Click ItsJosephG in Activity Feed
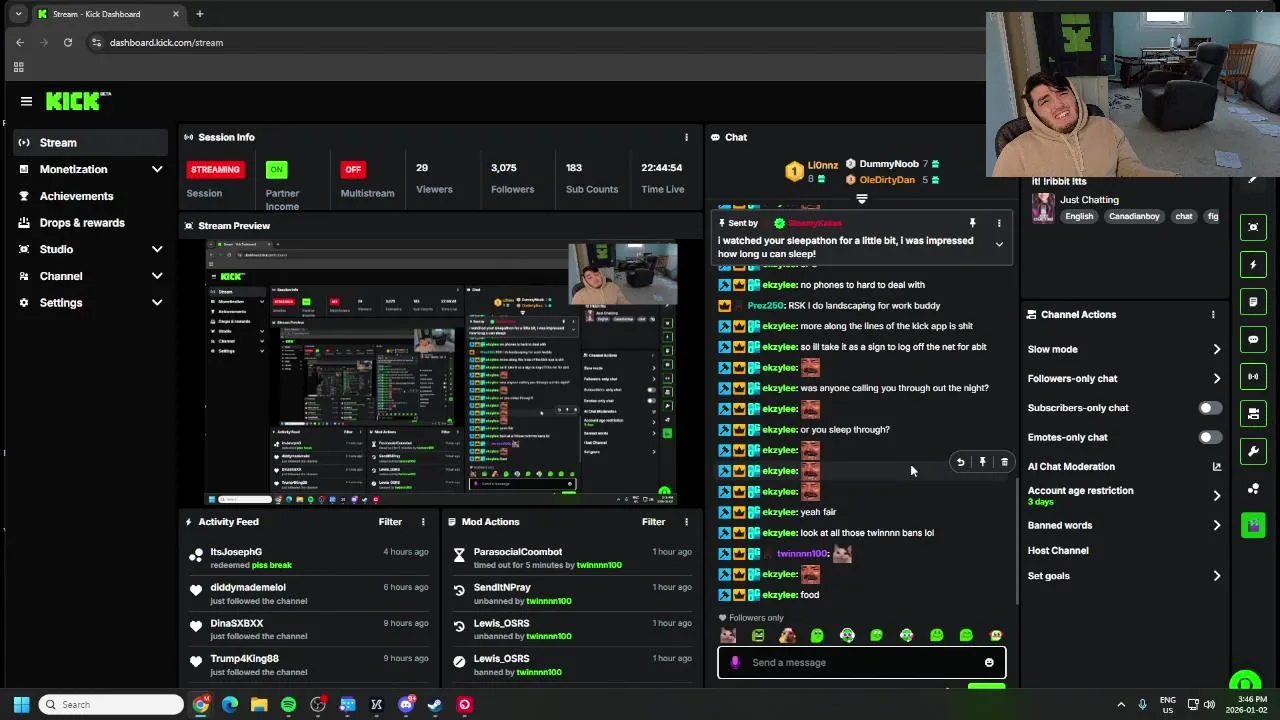The image size is (1280, 720). pos(236,552)
